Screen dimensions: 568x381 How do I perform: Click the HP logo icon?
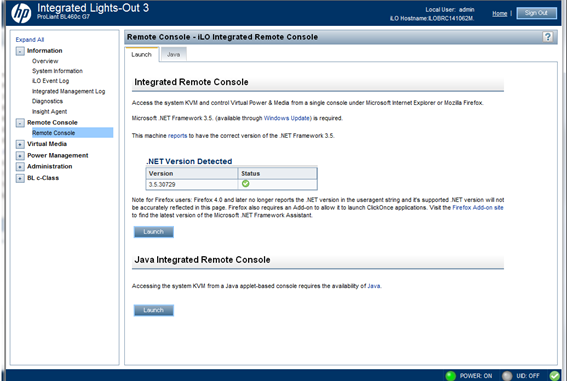point(21,13)
